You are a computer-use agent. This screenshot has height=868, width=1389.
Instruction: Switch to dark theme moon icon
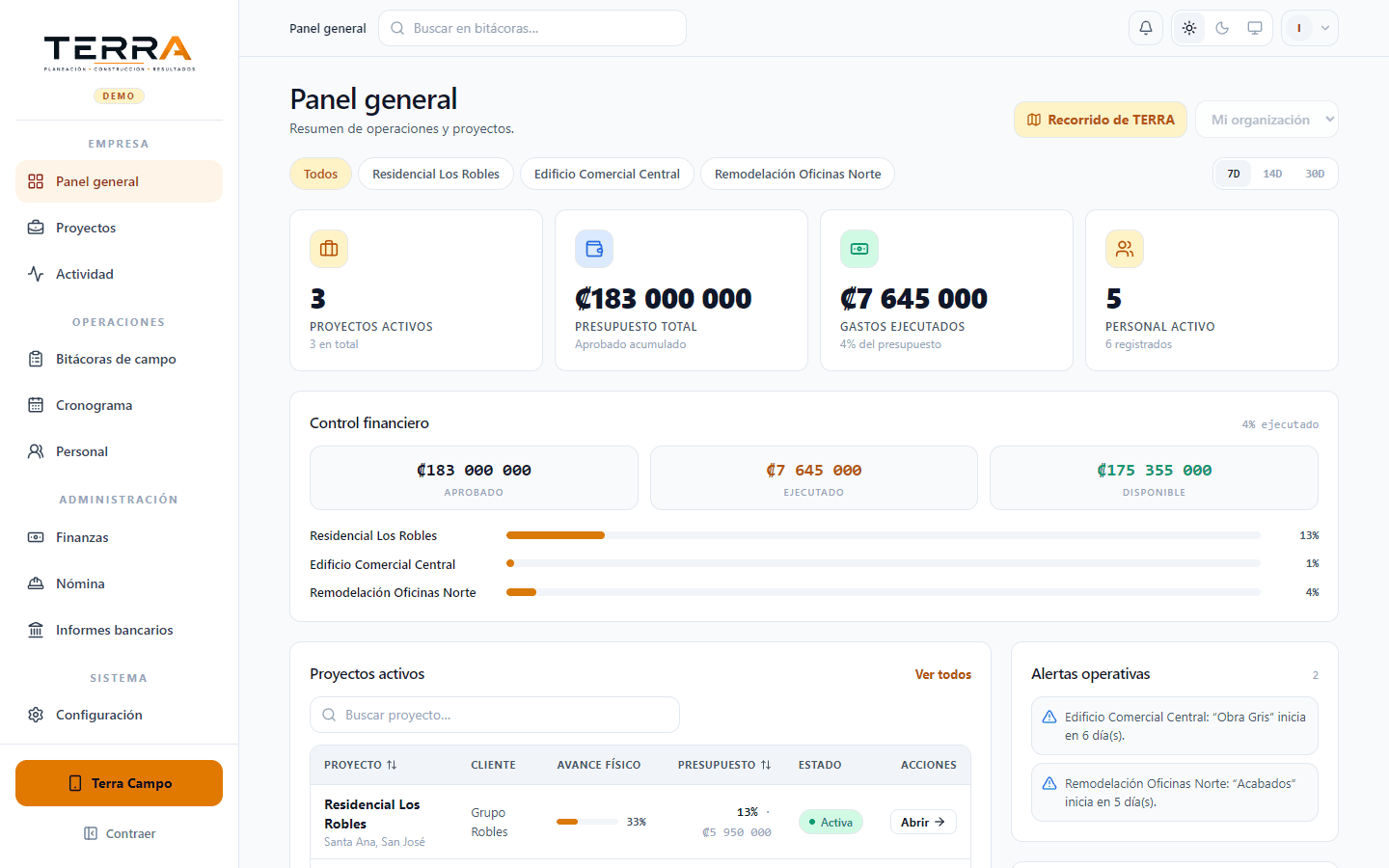[x=1222, y=28]
